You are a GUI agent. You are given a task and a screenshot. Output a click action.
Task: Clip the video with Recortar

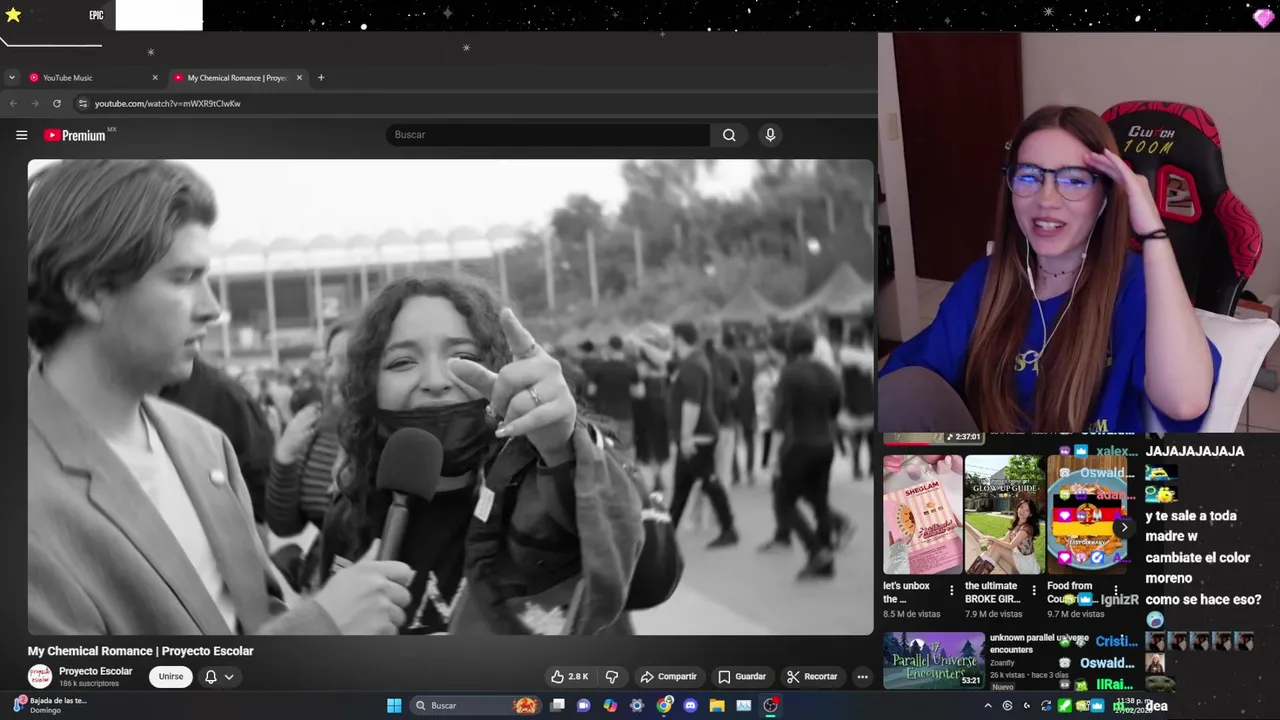[x=811, y=677]
